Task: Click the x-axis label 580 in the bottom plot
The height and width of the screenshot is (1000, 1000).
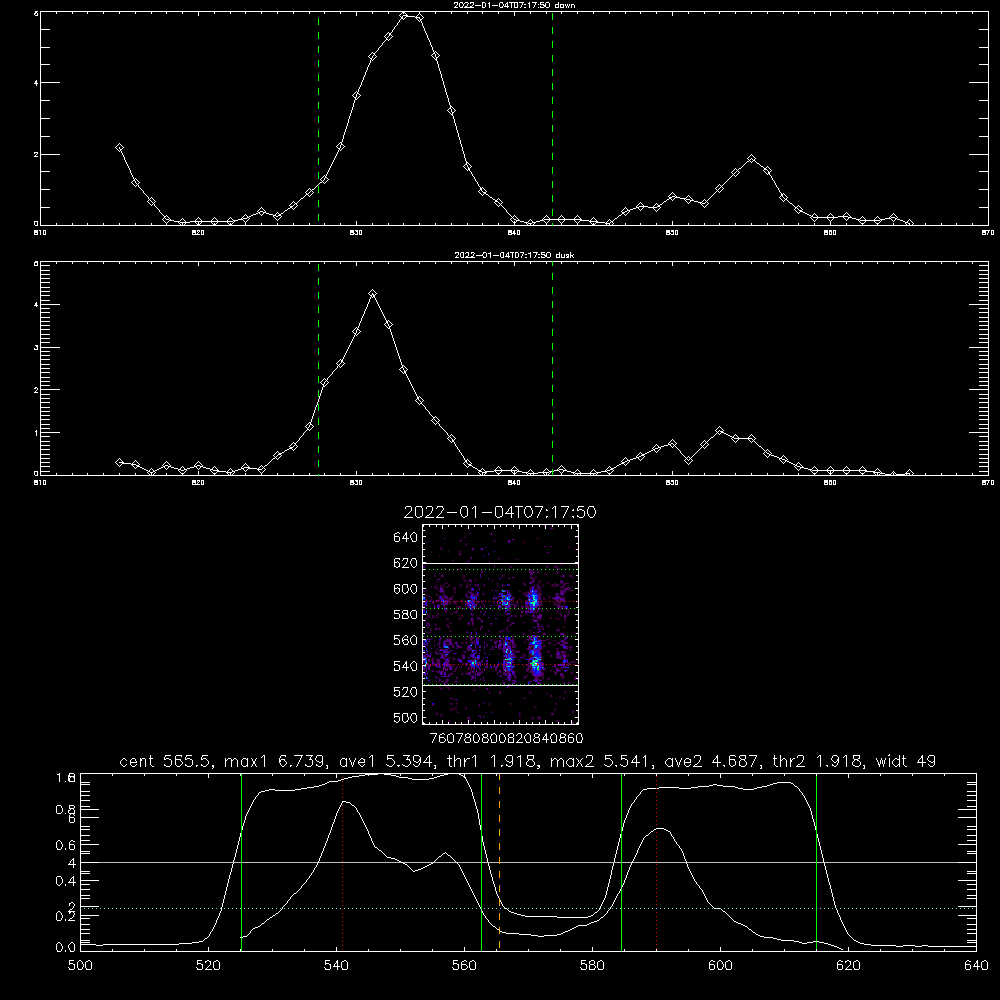Action: coord(592,966)
